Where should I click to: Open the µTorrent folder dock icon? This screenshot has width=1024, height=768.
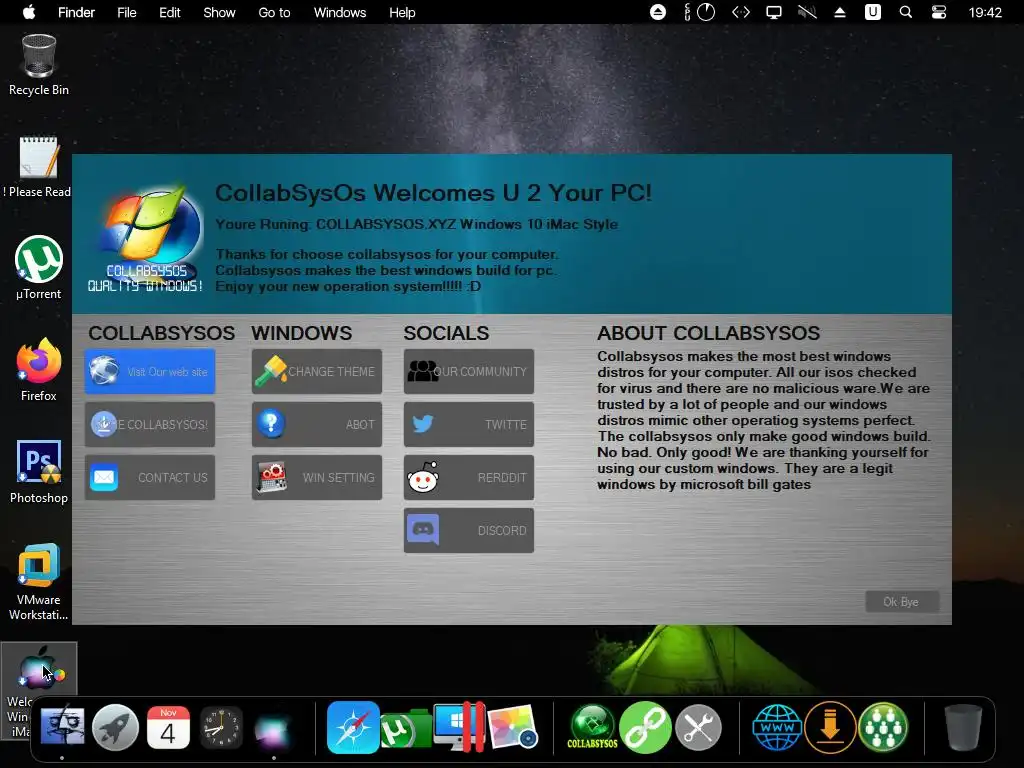(405, 728)
